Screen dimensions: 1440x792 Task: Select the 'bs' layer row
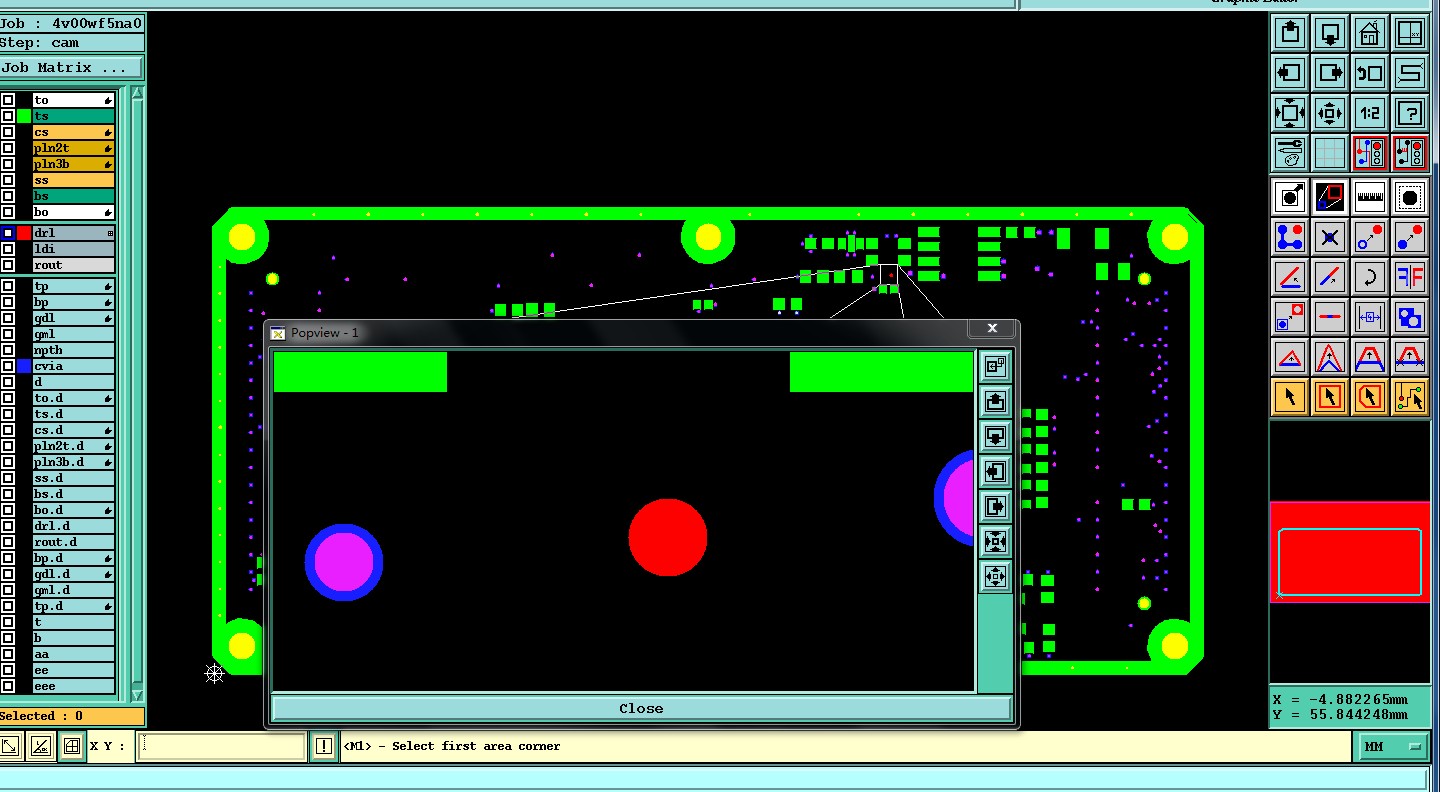pos(74,196)
